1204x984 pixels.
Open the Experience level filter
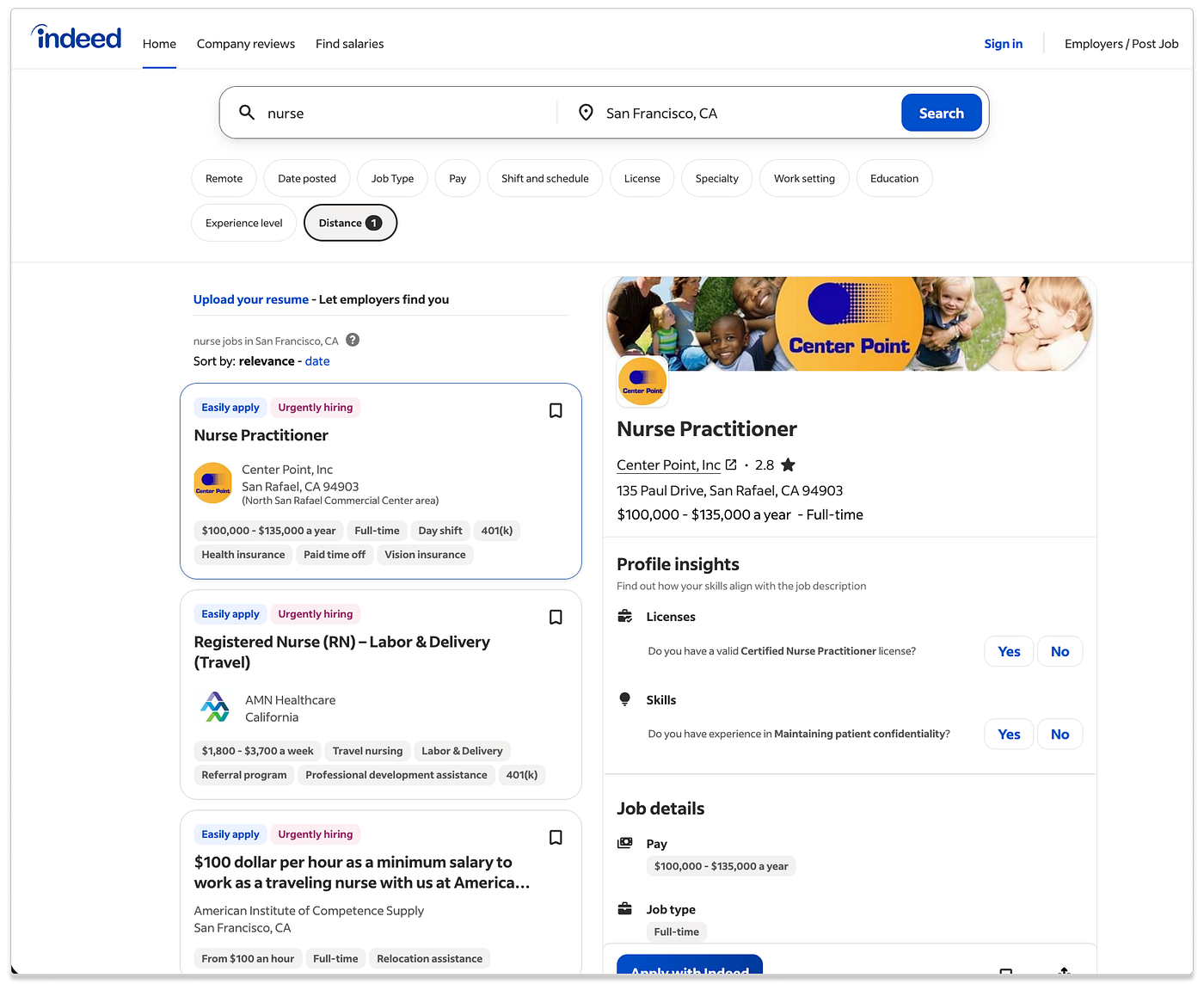[244, 223]
